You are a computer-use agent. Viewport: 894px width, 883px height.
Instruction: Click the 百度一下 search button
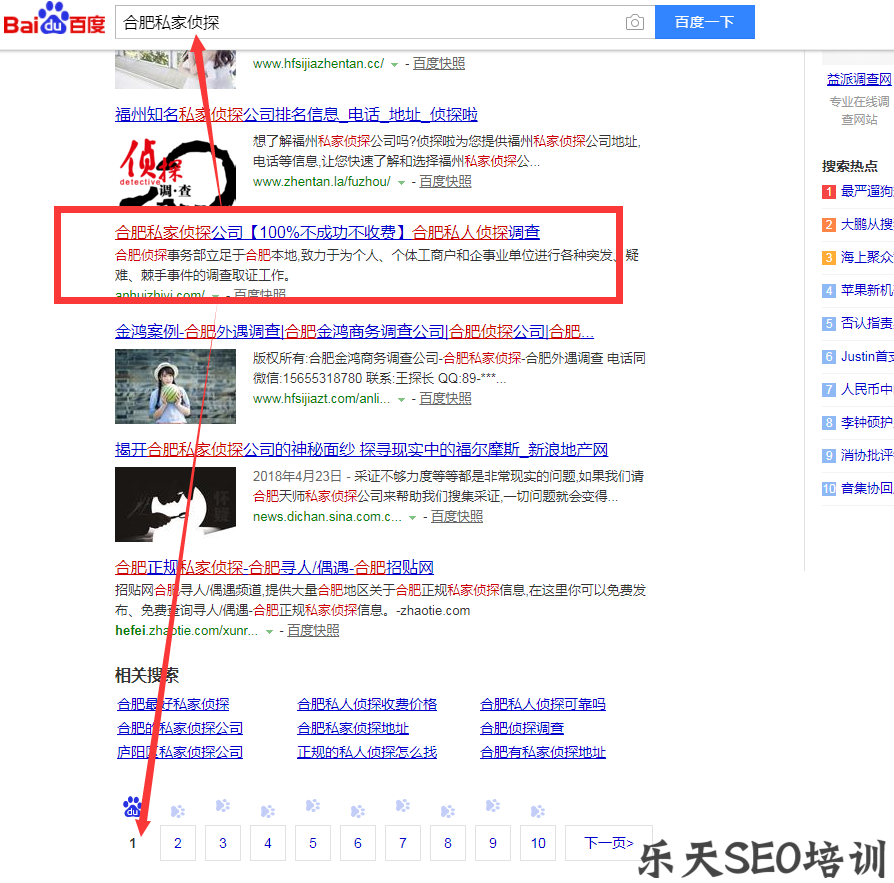click(704, 21)
